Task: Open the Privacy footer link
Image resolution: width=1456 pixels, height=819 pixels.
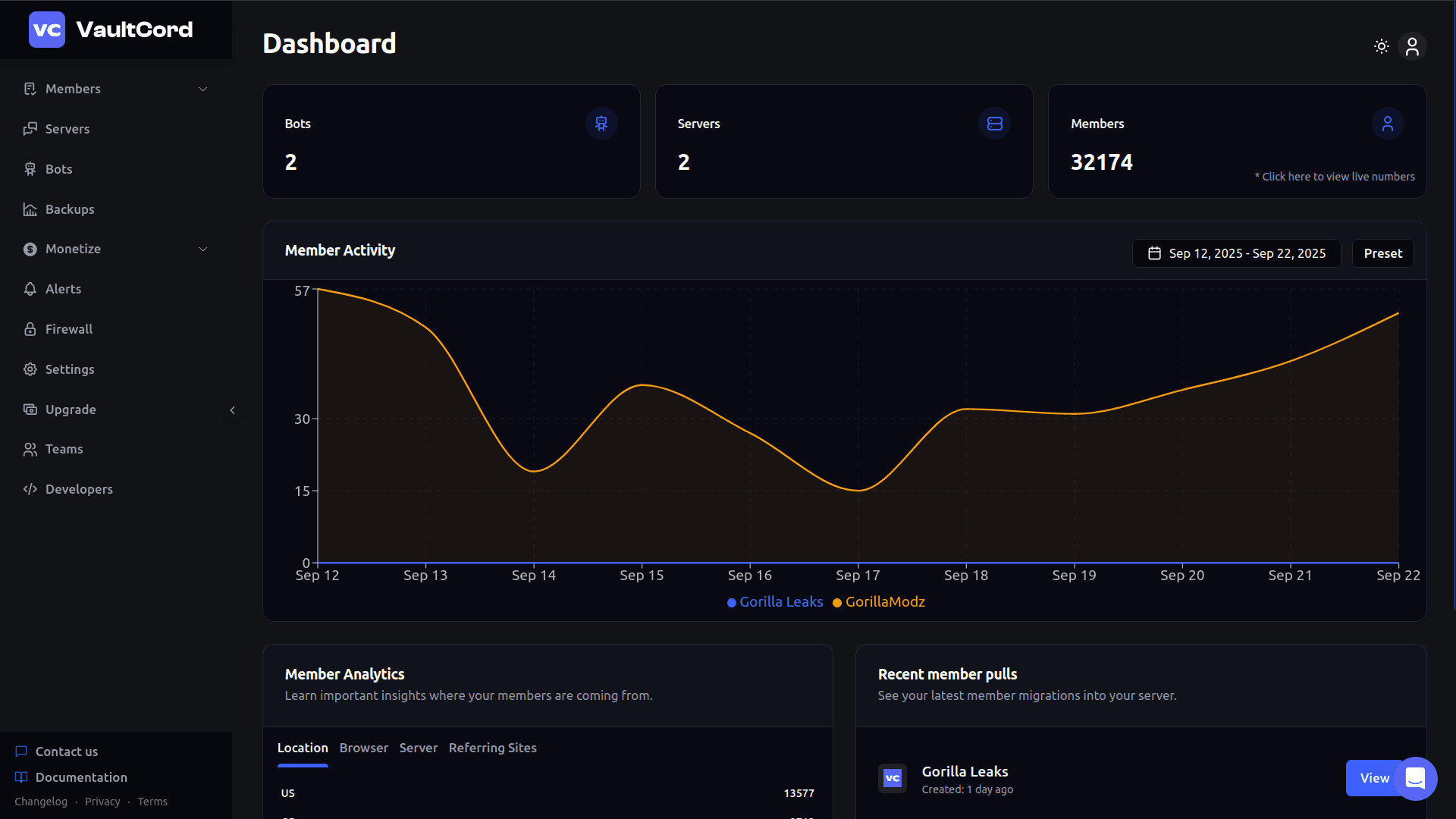Action: click(x=102, y=802)
